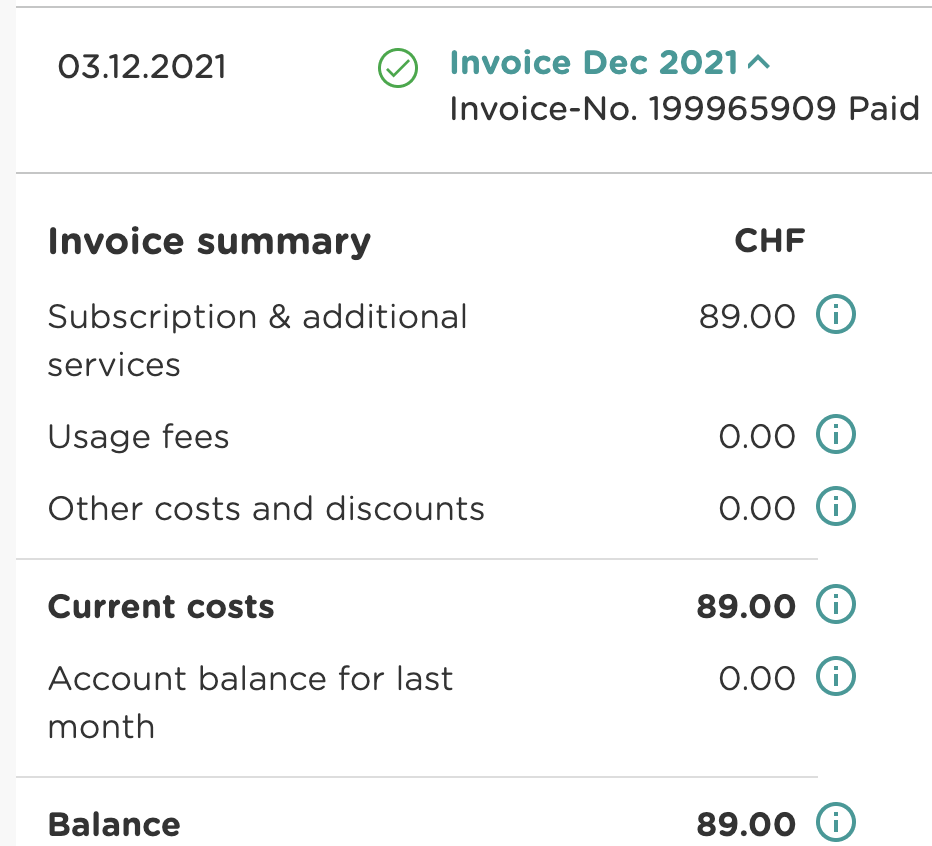Click the Invoice-No. 199965909 Paid text

[x=684, y=108]
